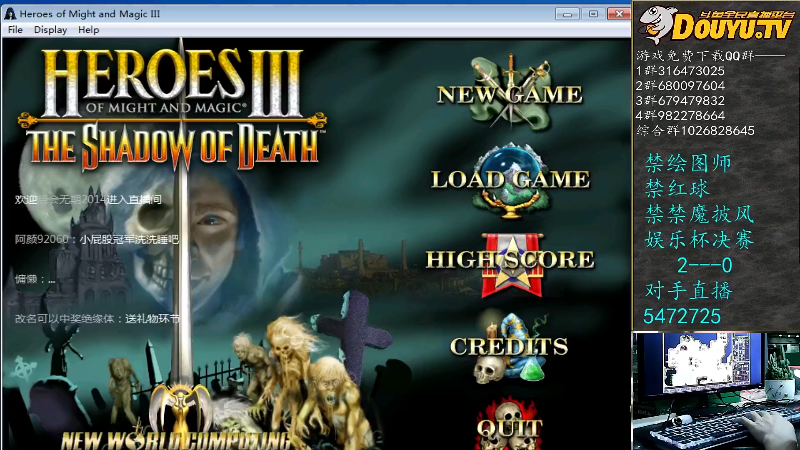This screenshot has width=800, height=450.
Task: Close the Heroes of Might and Magic window
Action: coord(619,14)
